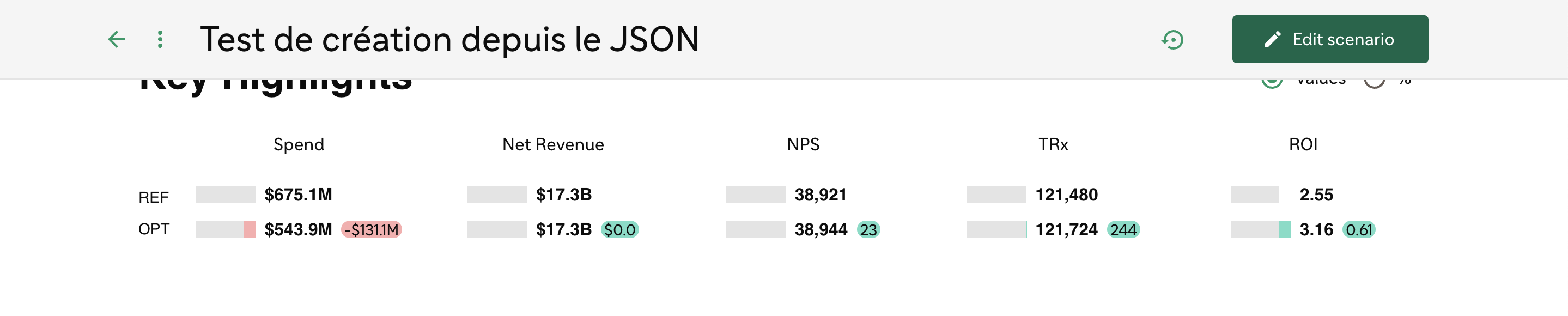1568x316 pixels.
Task: Click the Edit scenario button
Action: (x=1330, y=39)
